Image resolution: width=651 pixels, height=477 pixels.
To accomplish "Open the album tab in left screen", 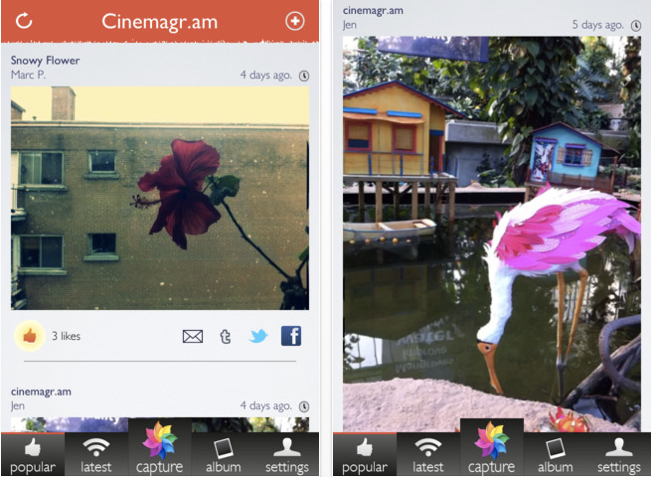I will [223, 454].
